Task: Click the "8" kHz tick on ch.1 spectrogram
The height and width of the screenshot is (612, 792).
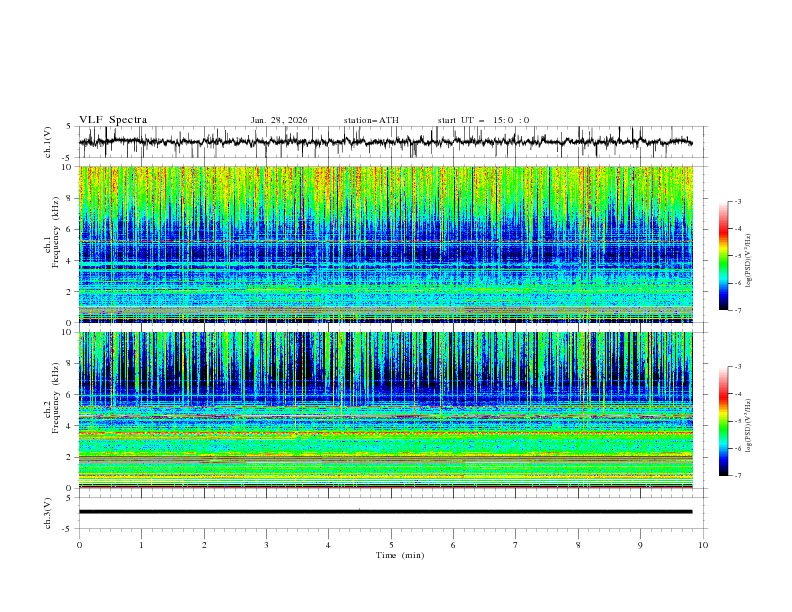Action: 70,198
